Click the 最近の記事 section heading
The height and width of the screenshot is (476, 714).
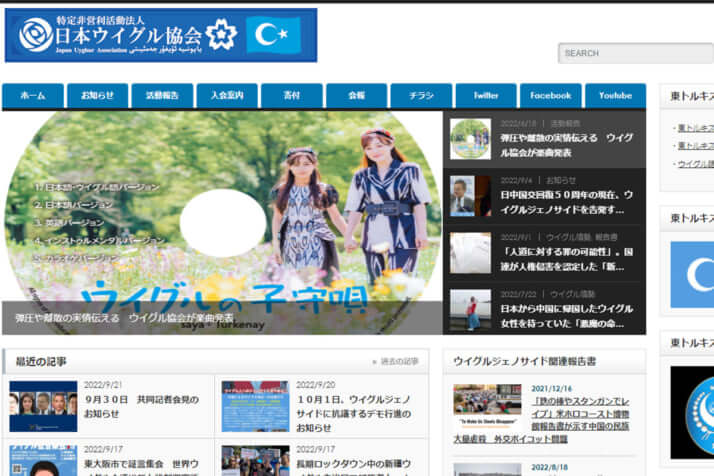click(x=41, y=362)
